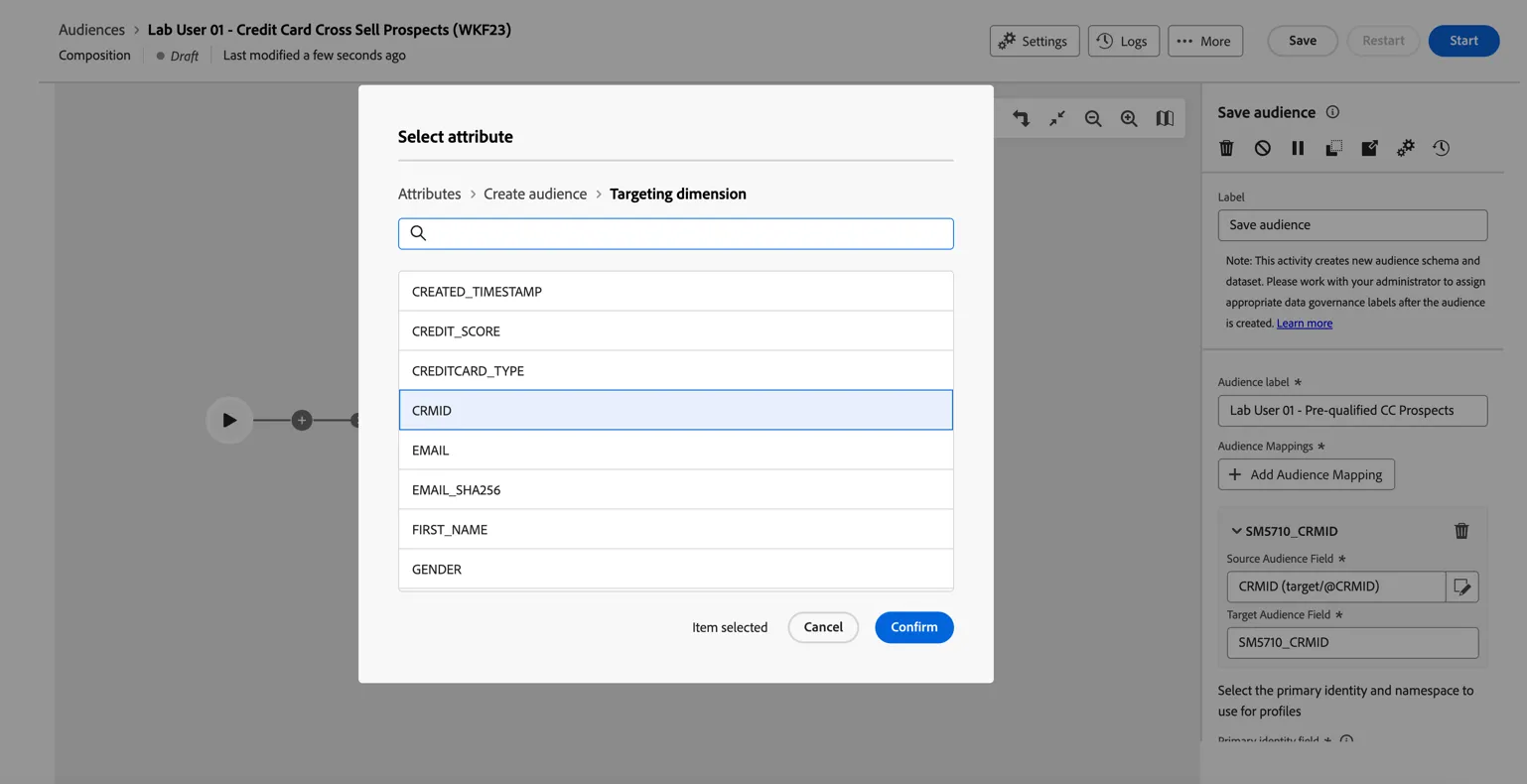
Task: Start the composition
Action: click(1463, 41)
